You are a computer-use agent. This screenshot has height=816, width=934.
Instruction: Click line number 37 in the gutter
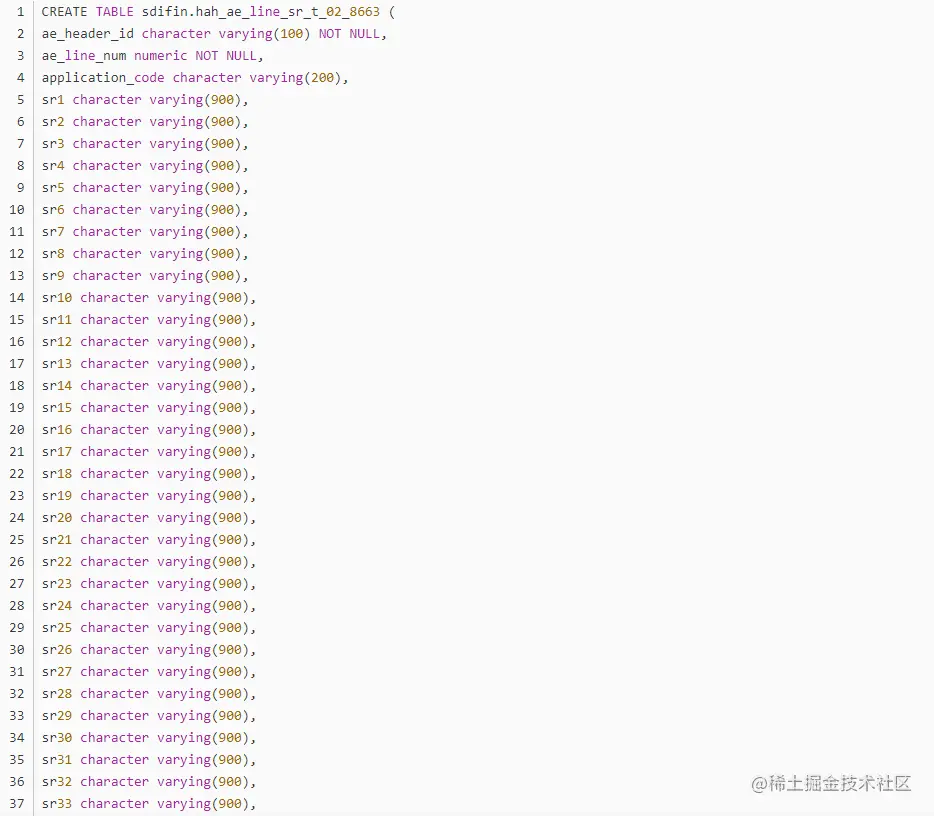(17, 805)
